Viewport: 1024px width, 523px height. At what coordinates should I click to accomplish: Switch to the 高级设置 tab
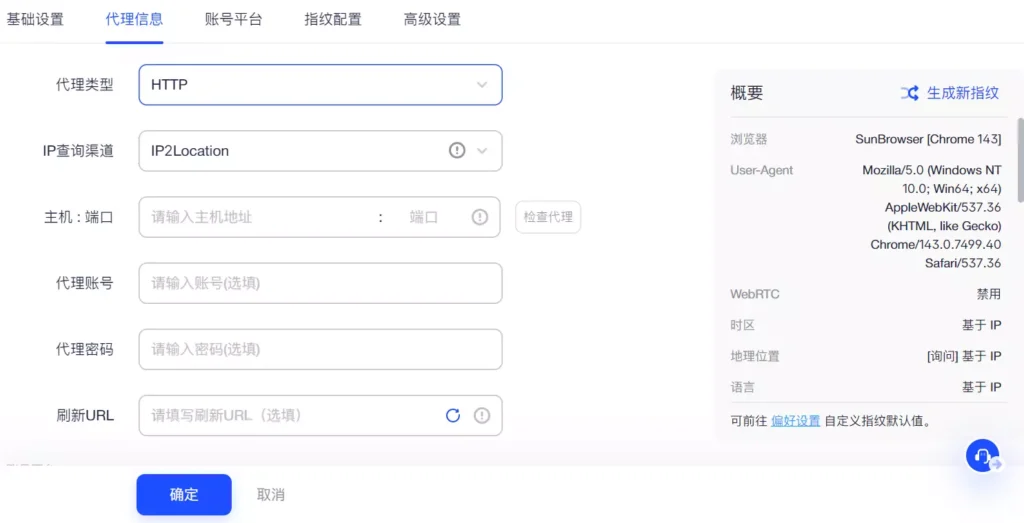[432, 19]
